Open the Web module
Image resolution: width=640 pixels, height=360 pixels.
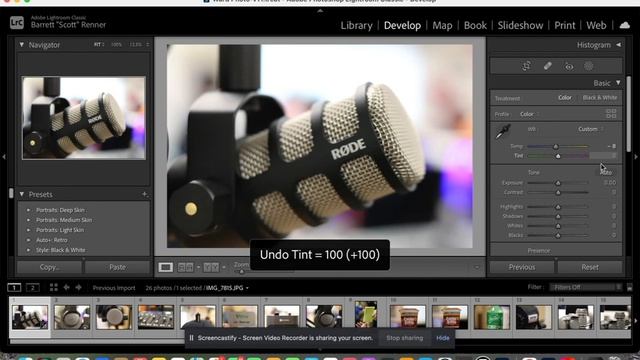[x=596, y=25]
